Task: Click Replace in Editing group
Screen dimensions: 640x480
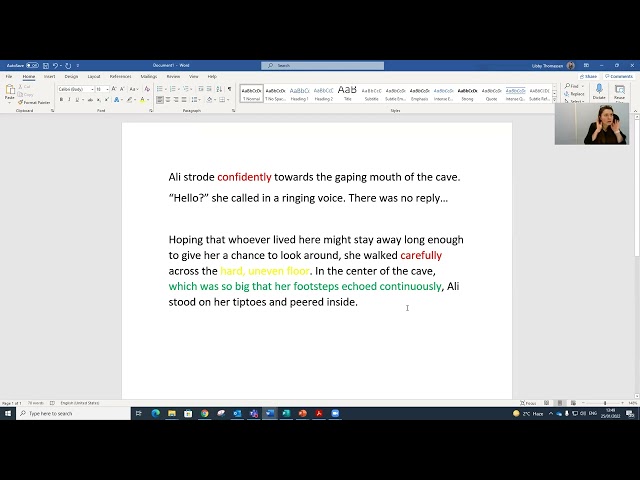Action: click(x=574, y=94)
